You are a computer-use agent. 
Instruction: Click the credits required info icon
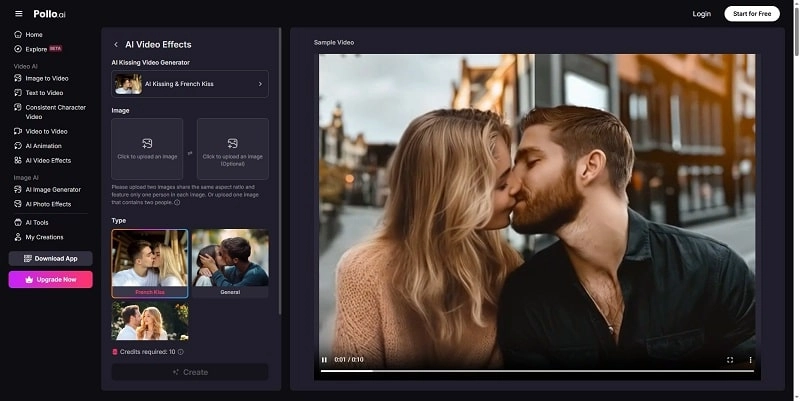tap(181, 352)
